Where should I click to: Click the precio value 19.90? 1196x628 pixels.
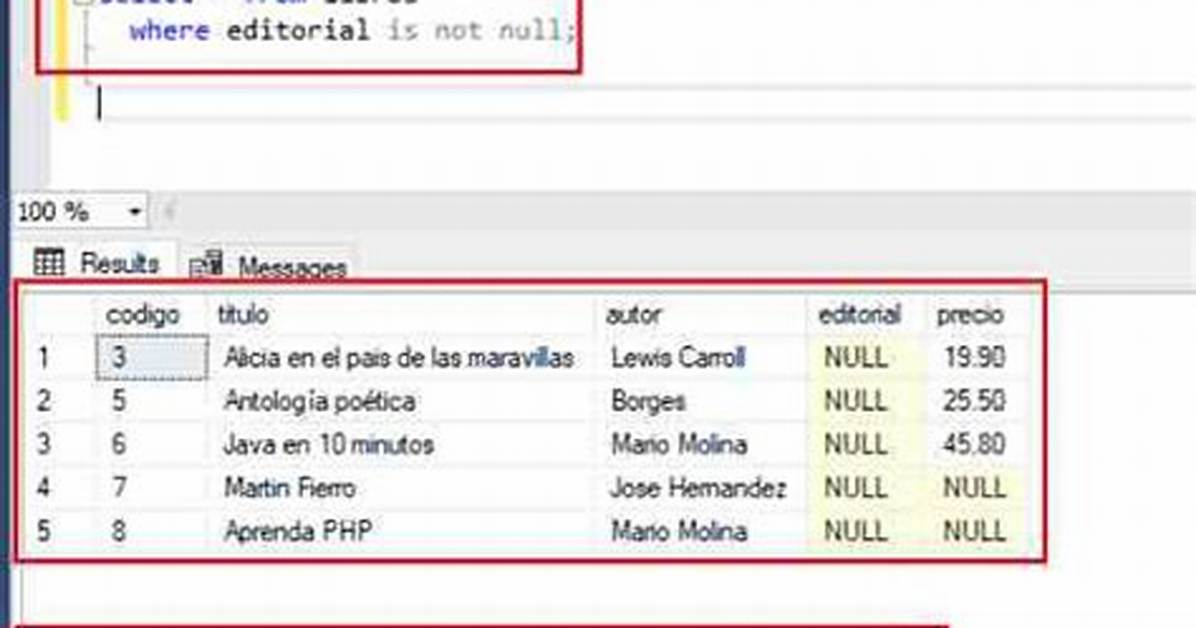(975, 358)
